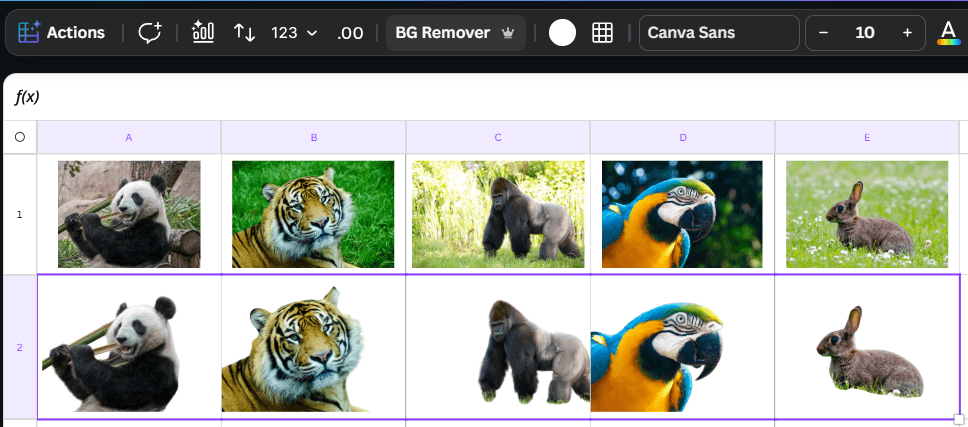Click the .00 decimal places button
The height and width of the screenshot is (427, 968).
pyautogui.click(x=350, y=33)
